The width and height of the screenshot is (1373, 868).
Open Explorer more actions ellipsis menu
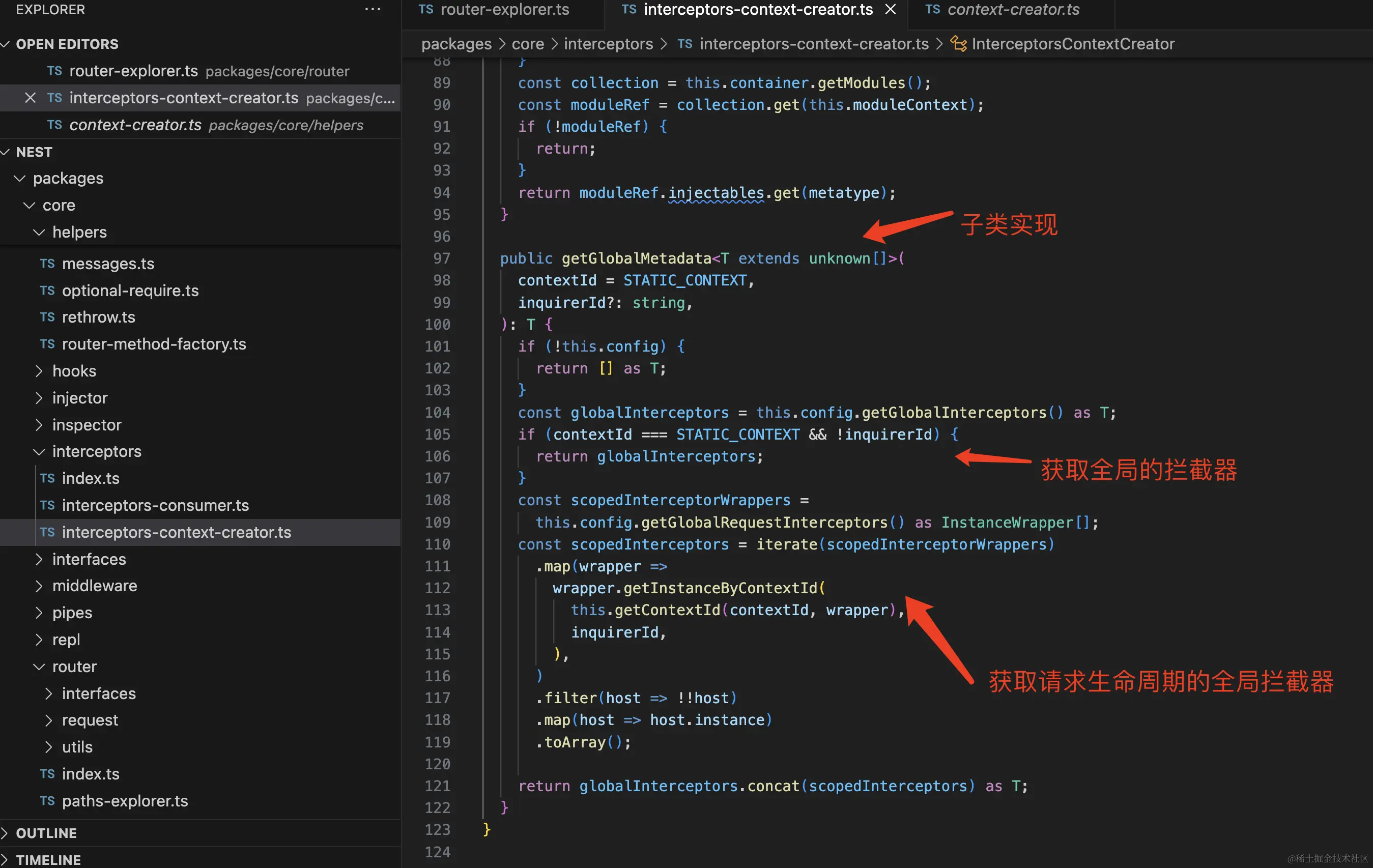[x=373, y=9]
